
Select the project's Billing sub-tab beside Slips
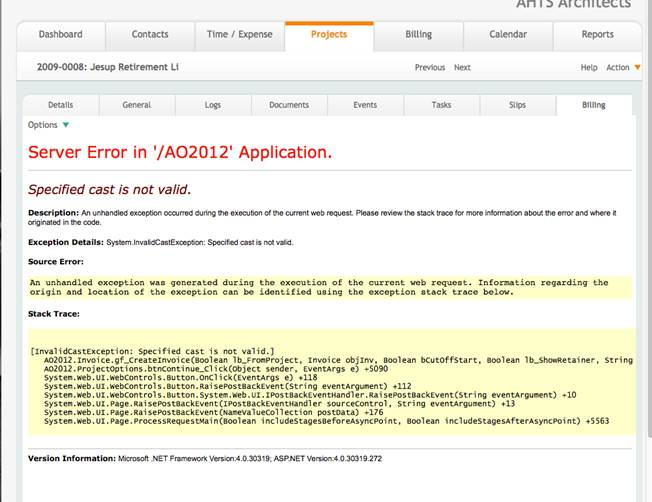coord(594,105)
